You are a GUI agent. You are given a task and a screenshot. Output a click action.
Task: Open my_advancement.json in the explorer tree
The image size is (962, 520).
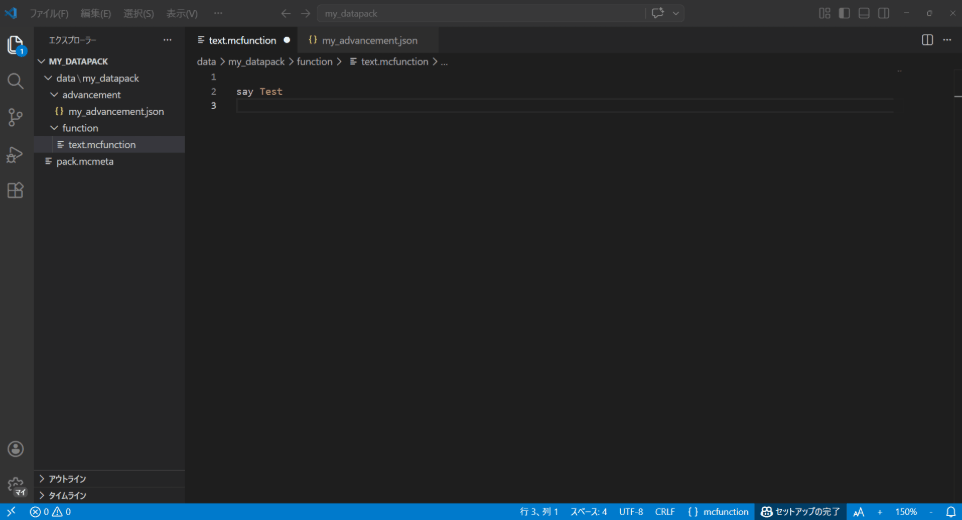(x=109, y=112)
